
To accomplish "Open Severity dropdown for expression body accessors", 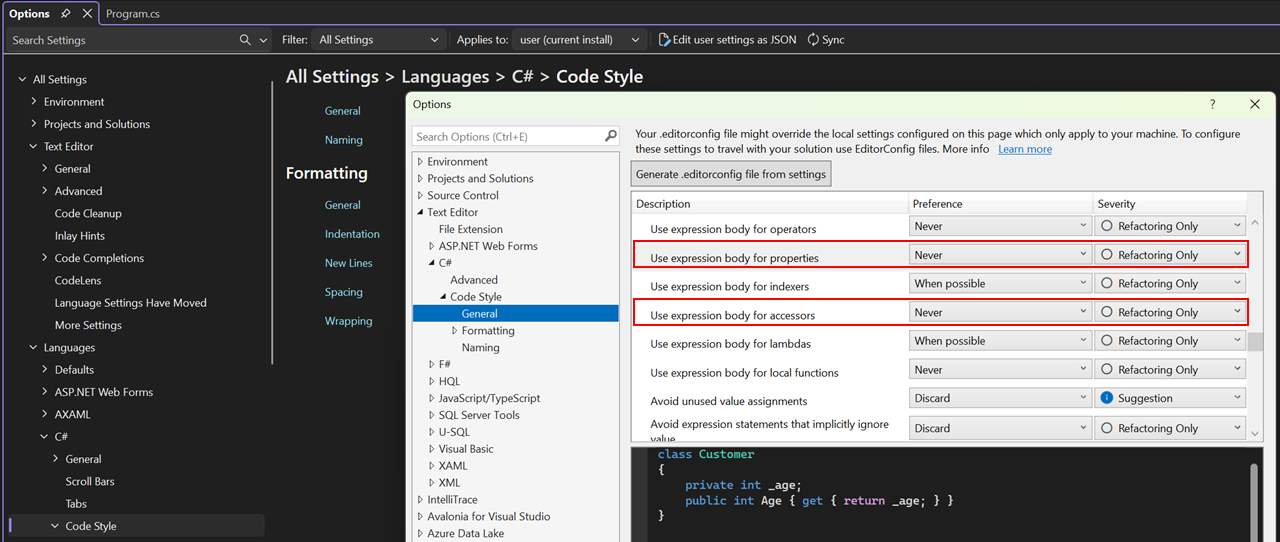I will (x=1171, y=313).
